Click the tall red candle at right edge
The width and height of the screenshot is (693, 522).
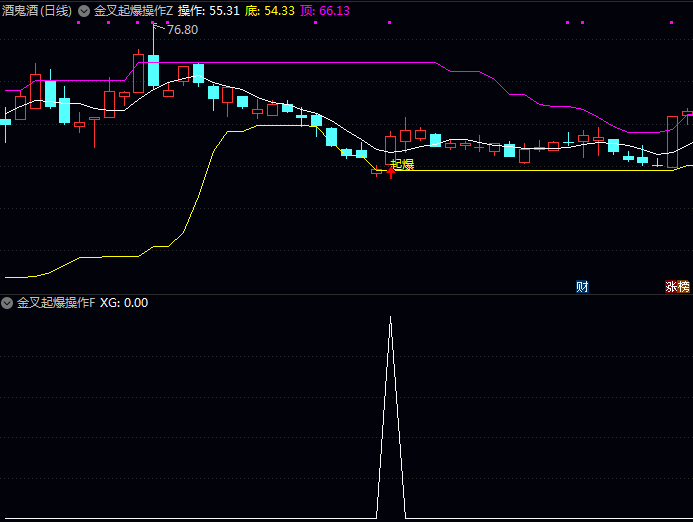point(673,140)
